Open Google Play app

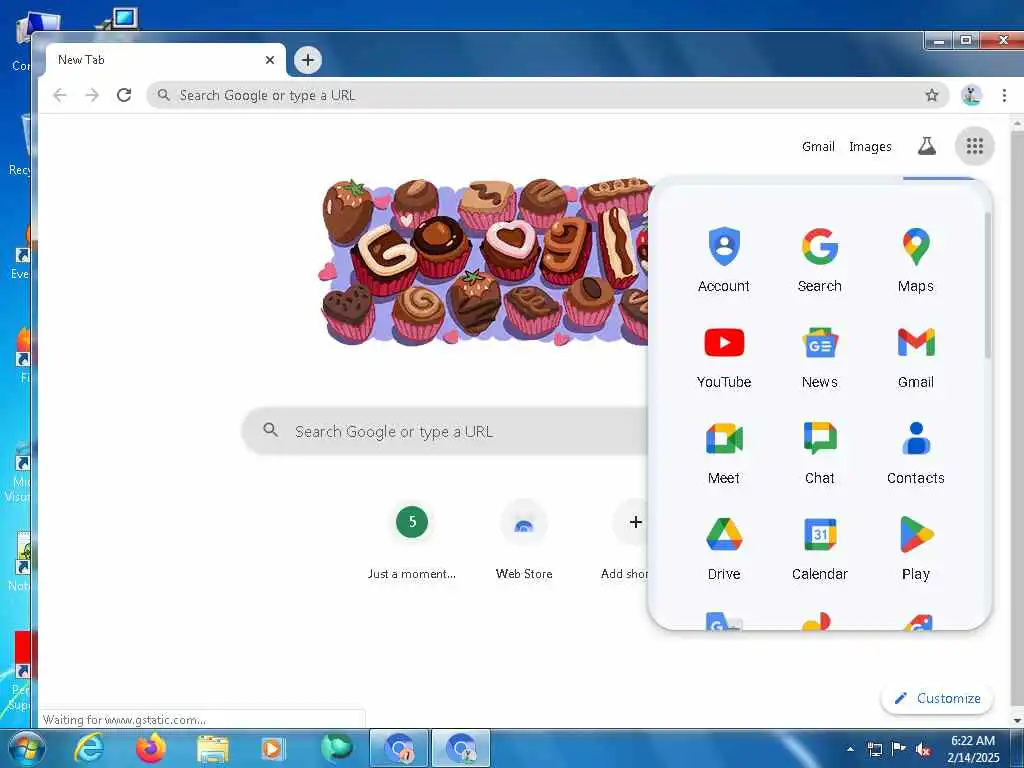click(916, 549)
